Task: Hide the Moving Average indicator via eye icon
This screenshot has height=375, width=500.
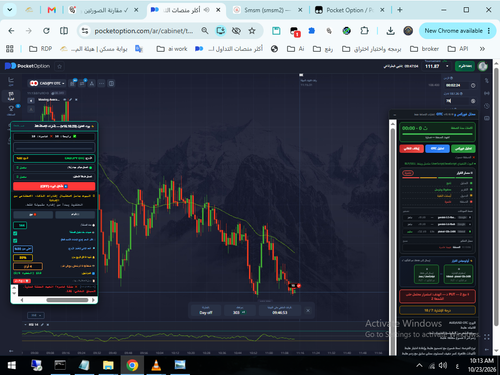Action: point(65,100)
